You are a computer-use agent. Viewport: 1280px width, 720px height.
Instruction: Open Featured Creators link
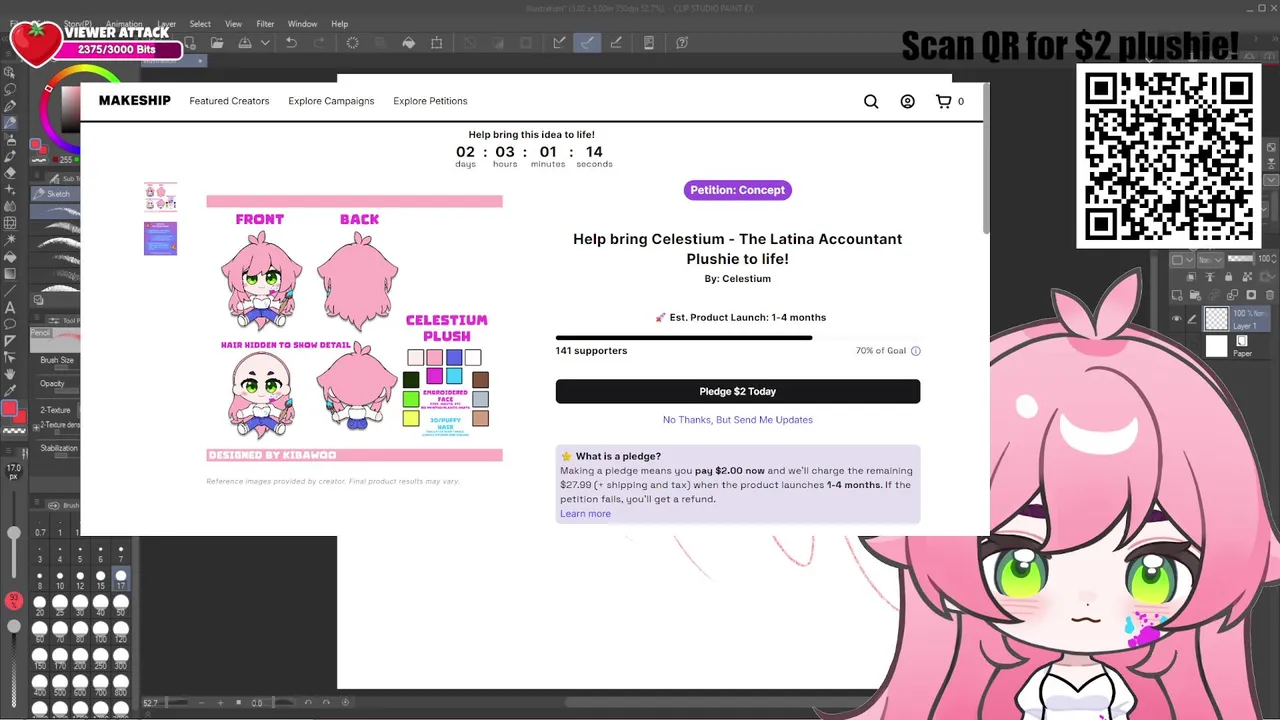[x=229, y=101]
